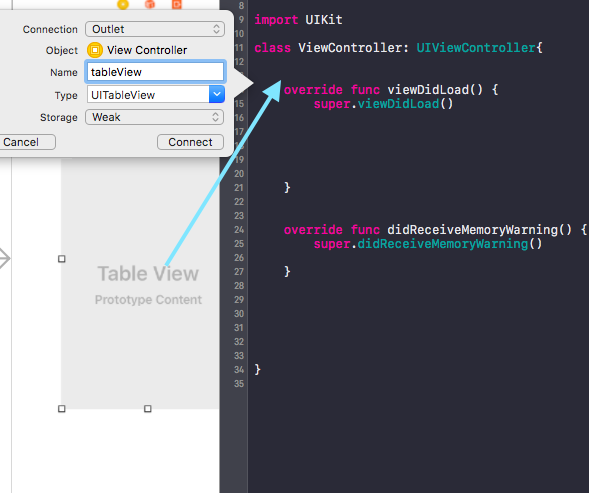Click the 'override func viewDidLoad()' line
The width and height of the screenshot is (589, 493).
click(x=391, y=90)
